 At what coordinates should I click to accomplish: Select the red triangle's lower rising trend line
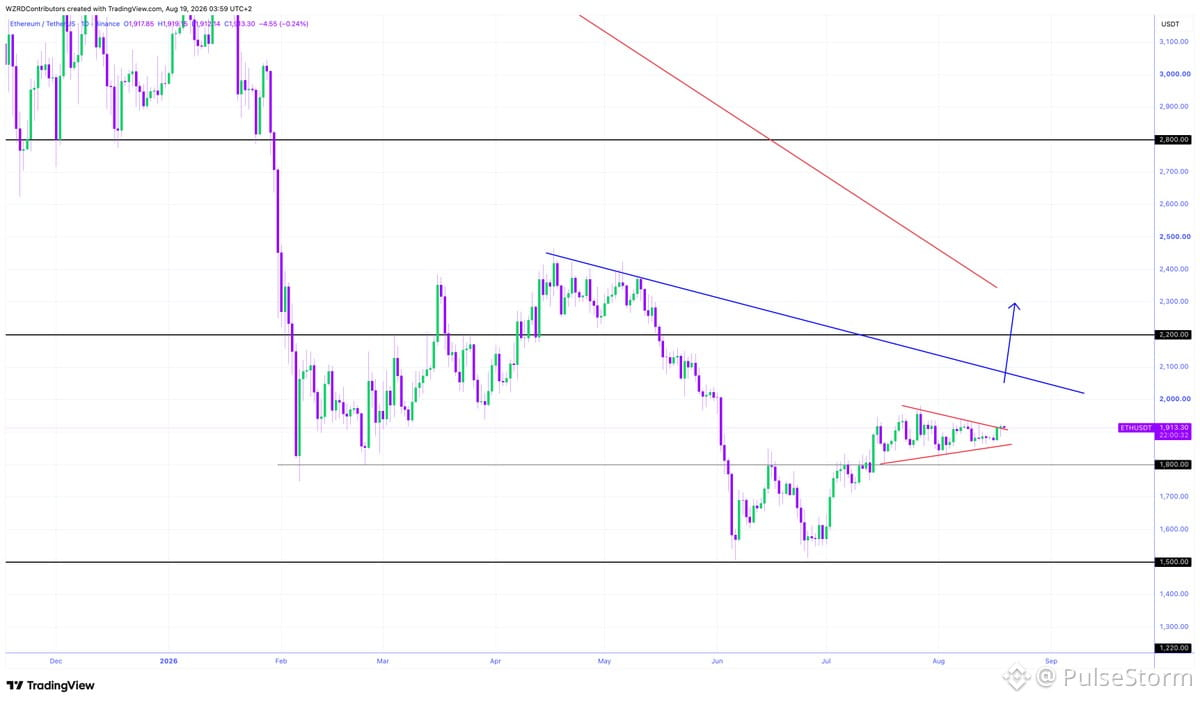(945, 454)
